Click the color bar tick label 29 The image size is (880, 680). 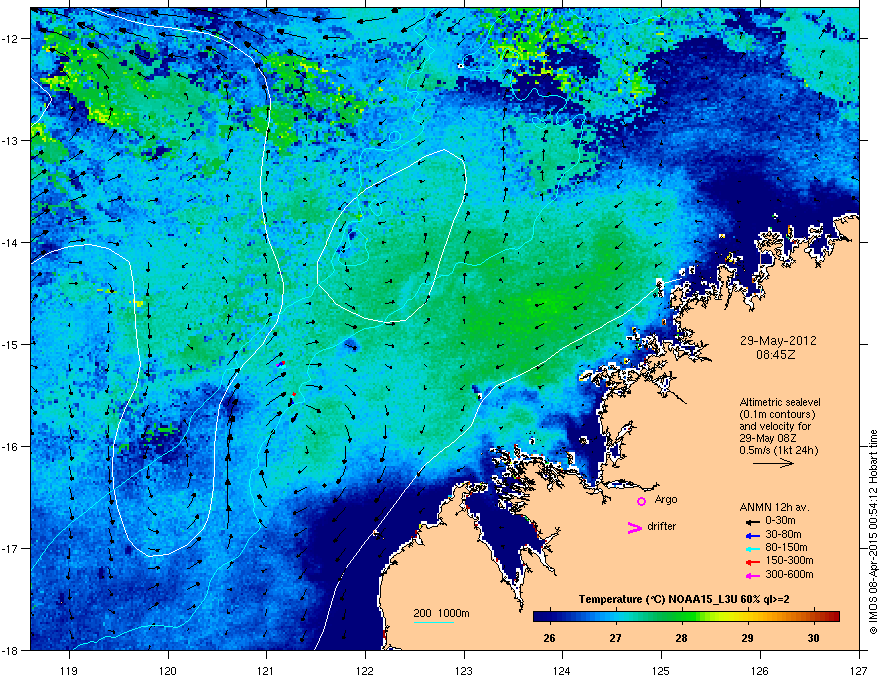pyautogui.click(x=748, y=638)
